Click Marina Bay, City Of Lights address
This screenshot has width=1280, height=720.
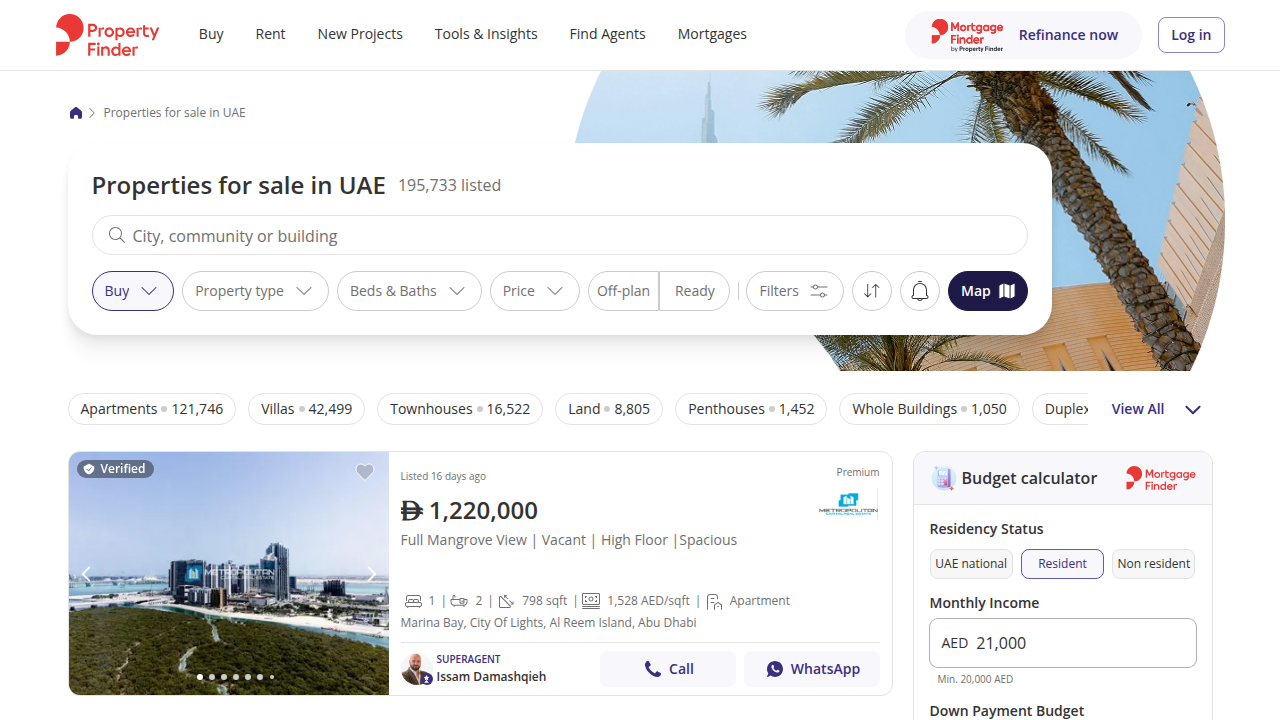tap(548, 622)
